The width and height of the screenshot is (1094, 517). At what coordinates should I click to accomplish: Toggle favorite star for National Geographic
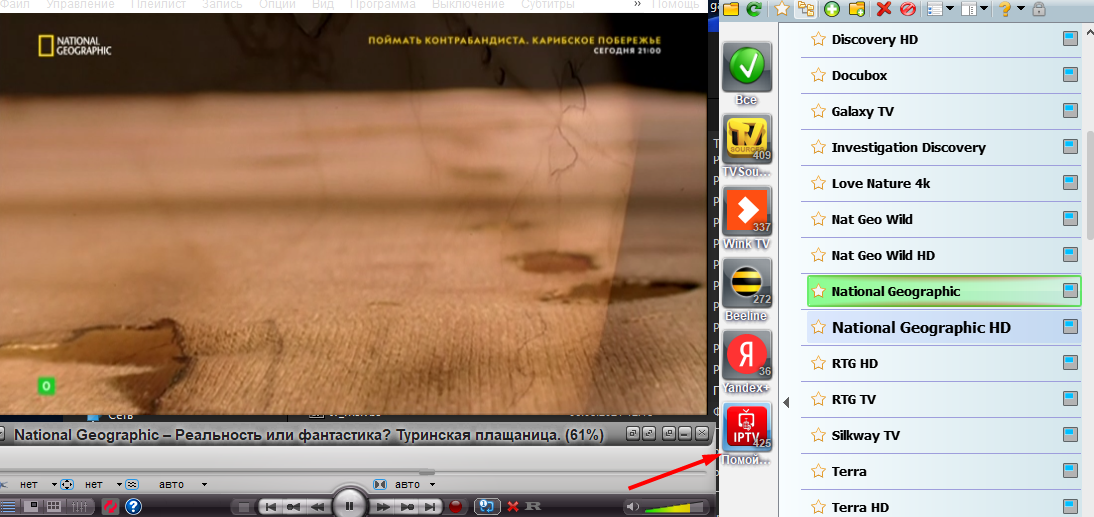click(818, 291)
